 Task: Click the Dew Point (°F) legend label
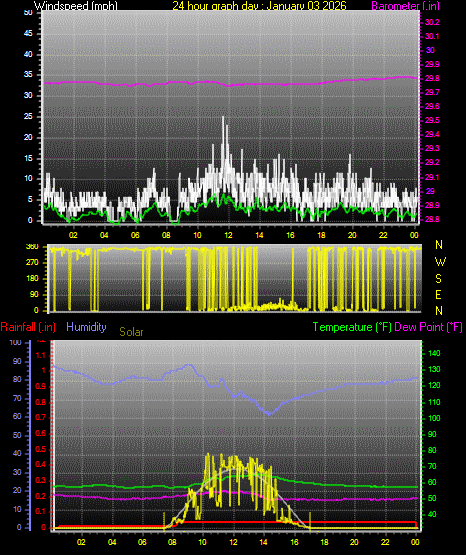pos(428,327)
